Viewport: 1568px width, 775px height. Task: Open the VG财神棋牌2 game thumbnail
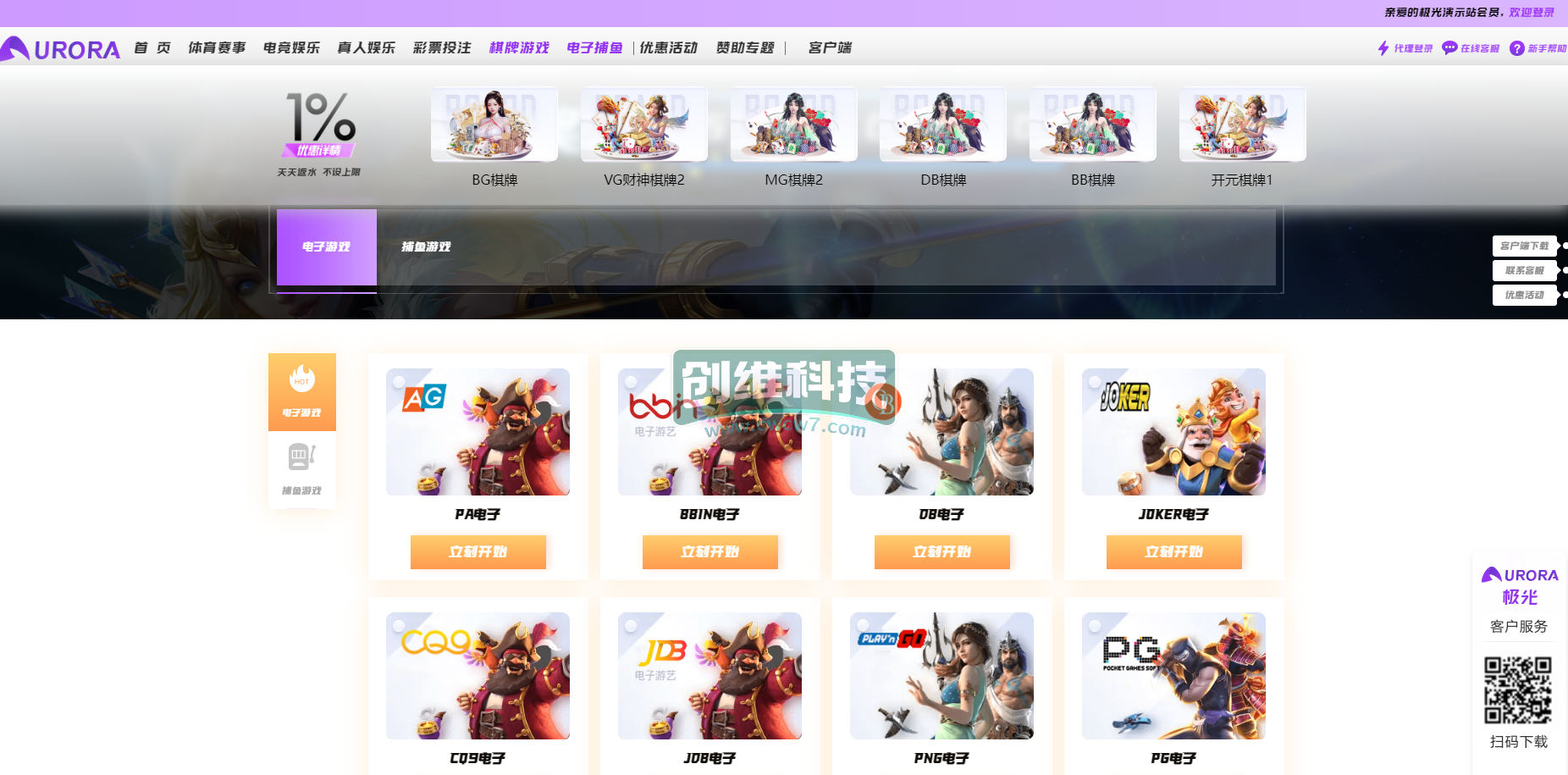(644, 124)
